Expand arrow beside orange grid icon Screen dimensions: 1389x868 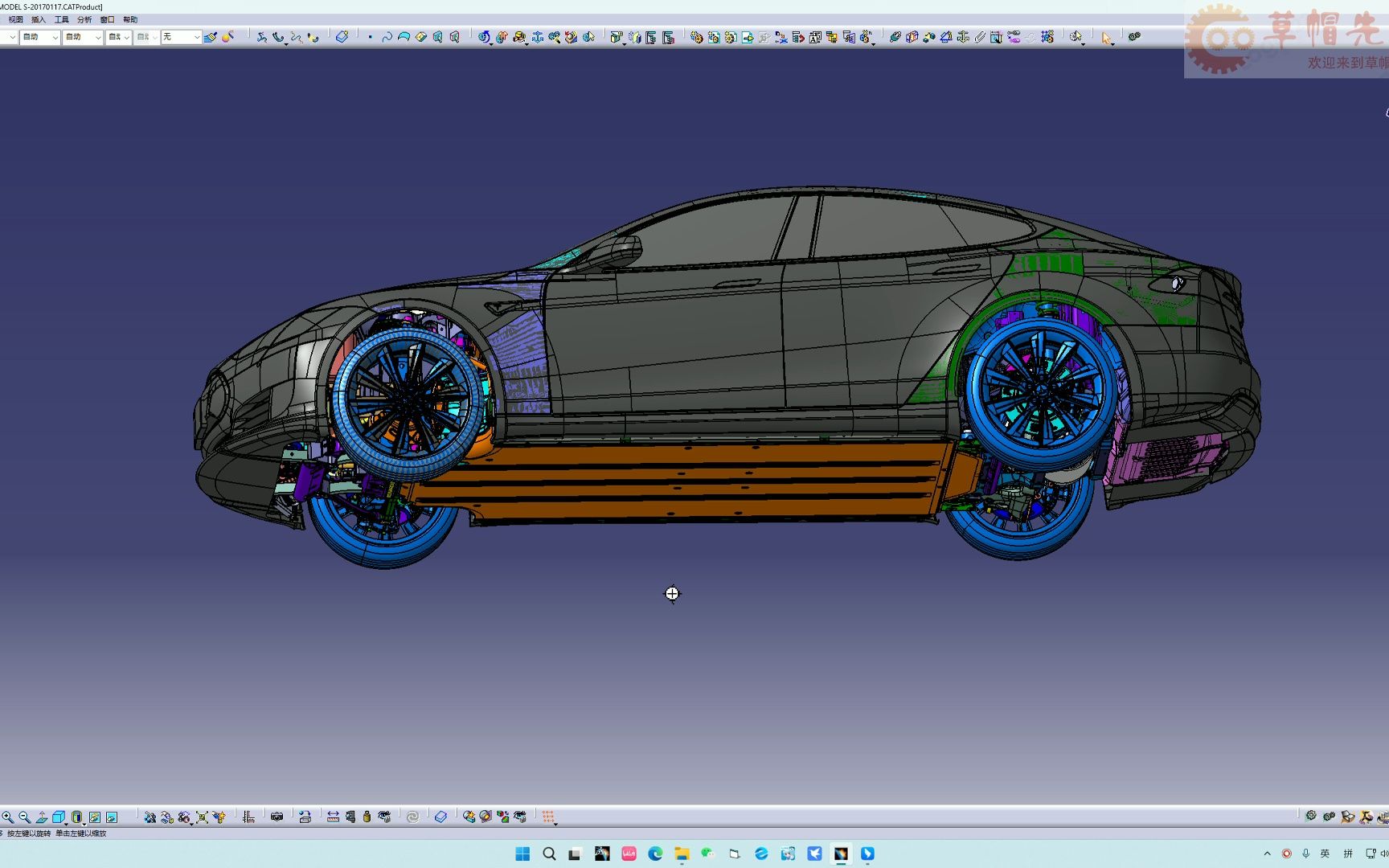[555, 823]
